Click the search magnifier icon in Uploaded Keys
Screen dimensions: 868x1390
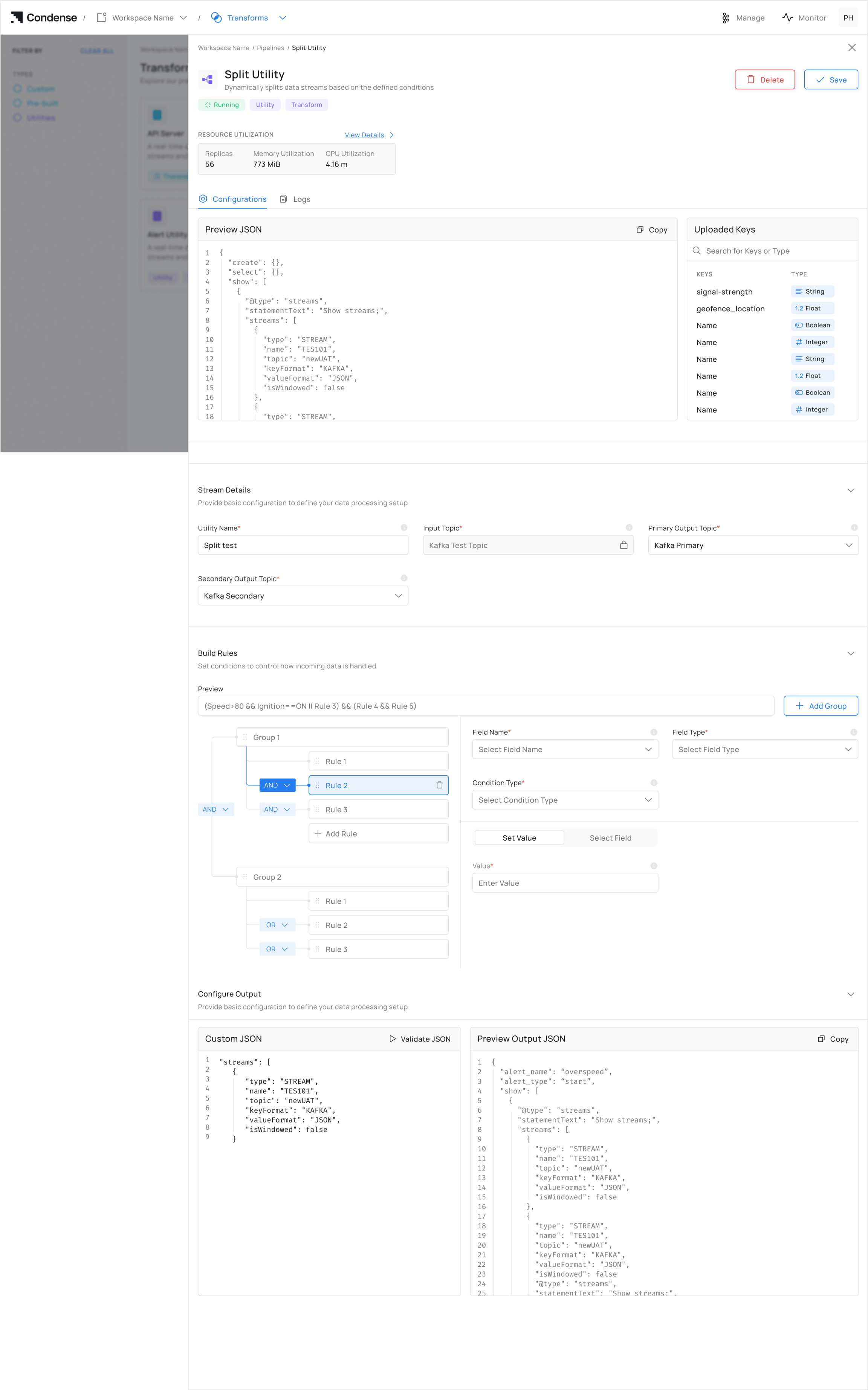pos(696,251)
